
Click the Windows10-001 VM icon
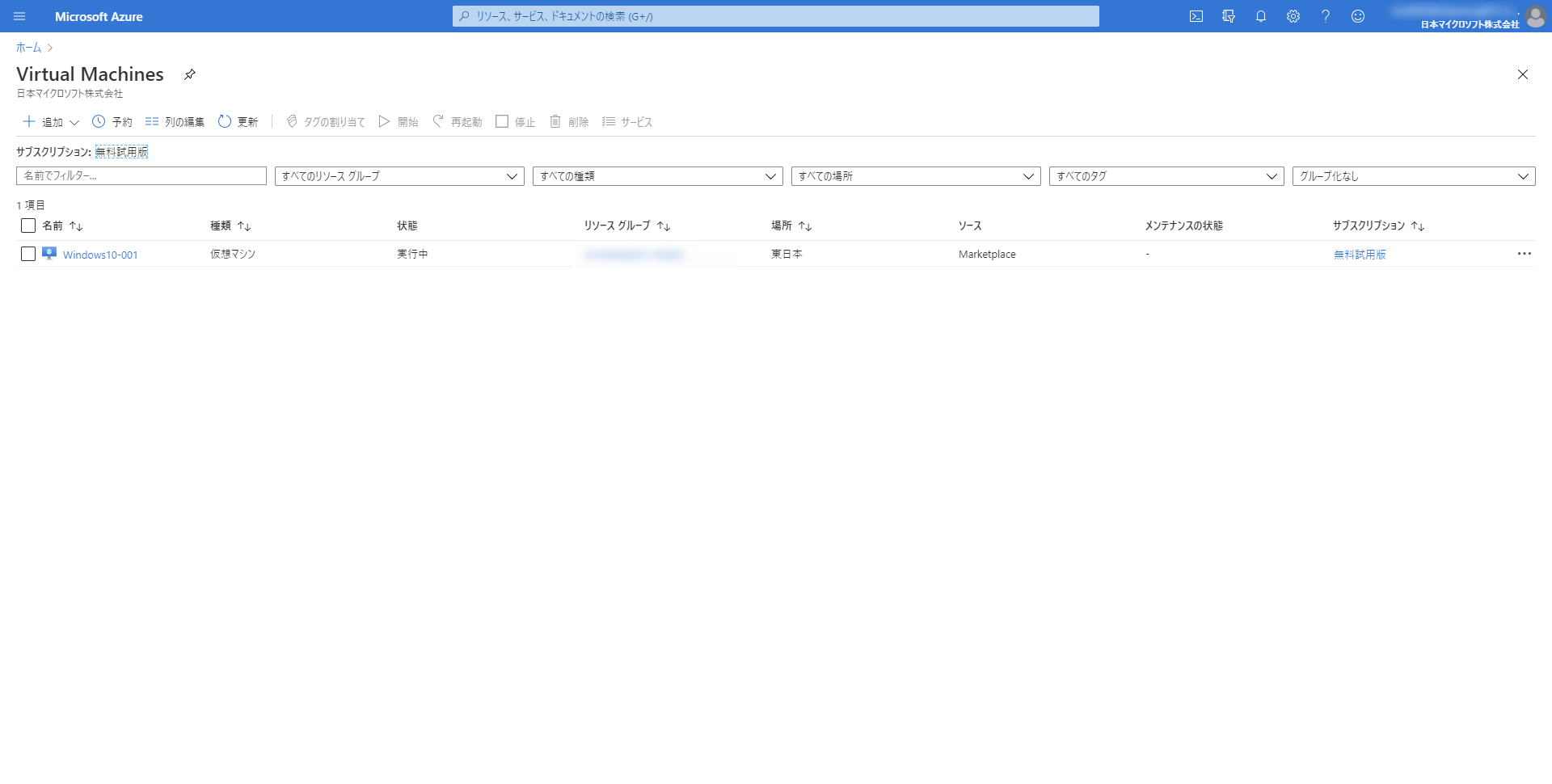[x=49, y=254]
